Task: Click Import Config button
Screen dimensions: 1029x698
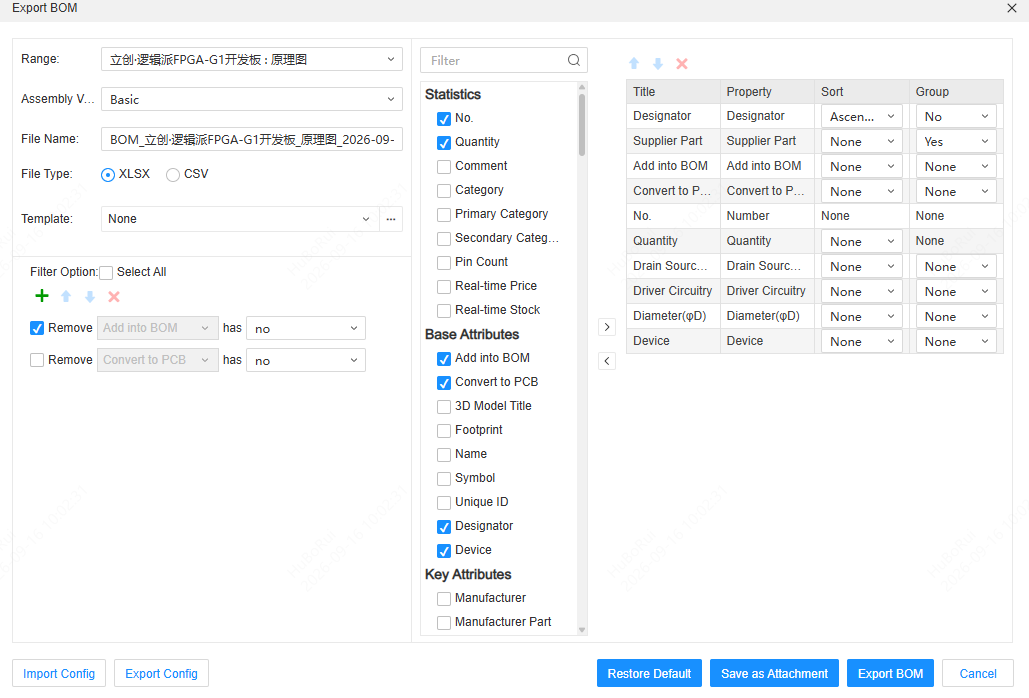Action: pyautogui.click(x=59, y=674)
